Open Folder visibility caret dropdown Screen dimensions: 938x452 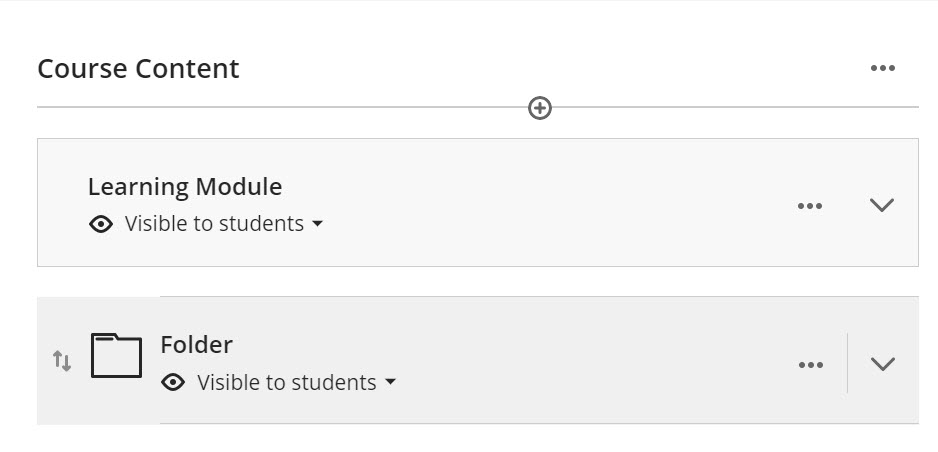[390, 382]
